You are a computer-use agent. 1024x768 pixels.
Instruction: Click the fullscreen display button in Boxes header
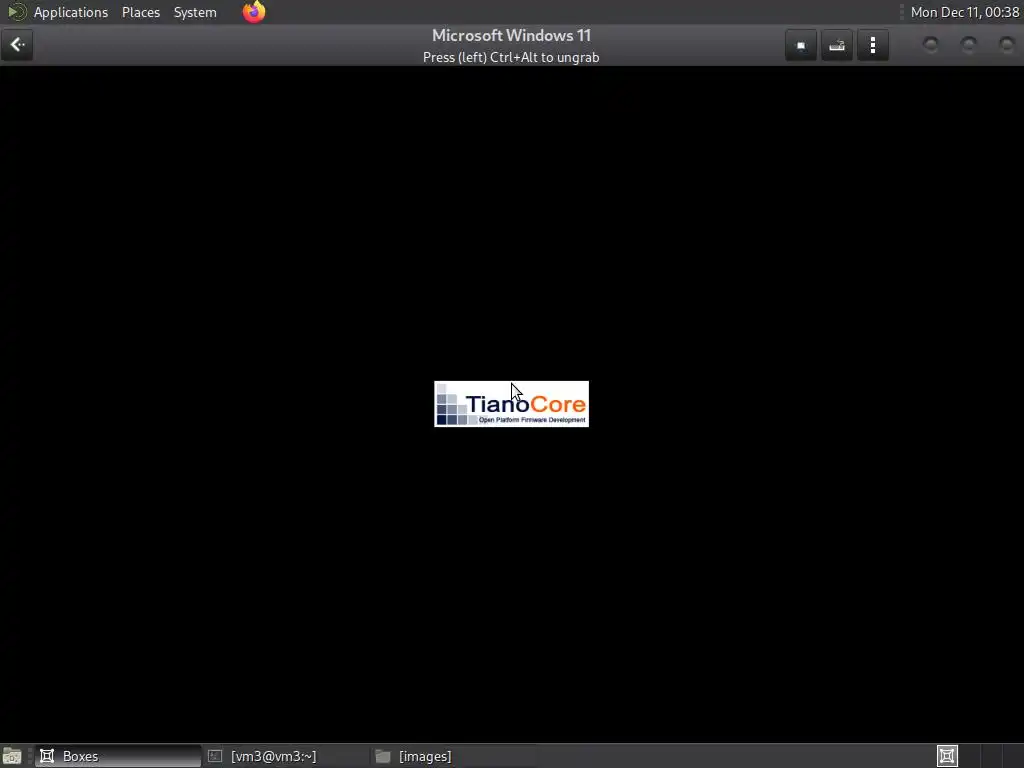click(x=801, y=45)
